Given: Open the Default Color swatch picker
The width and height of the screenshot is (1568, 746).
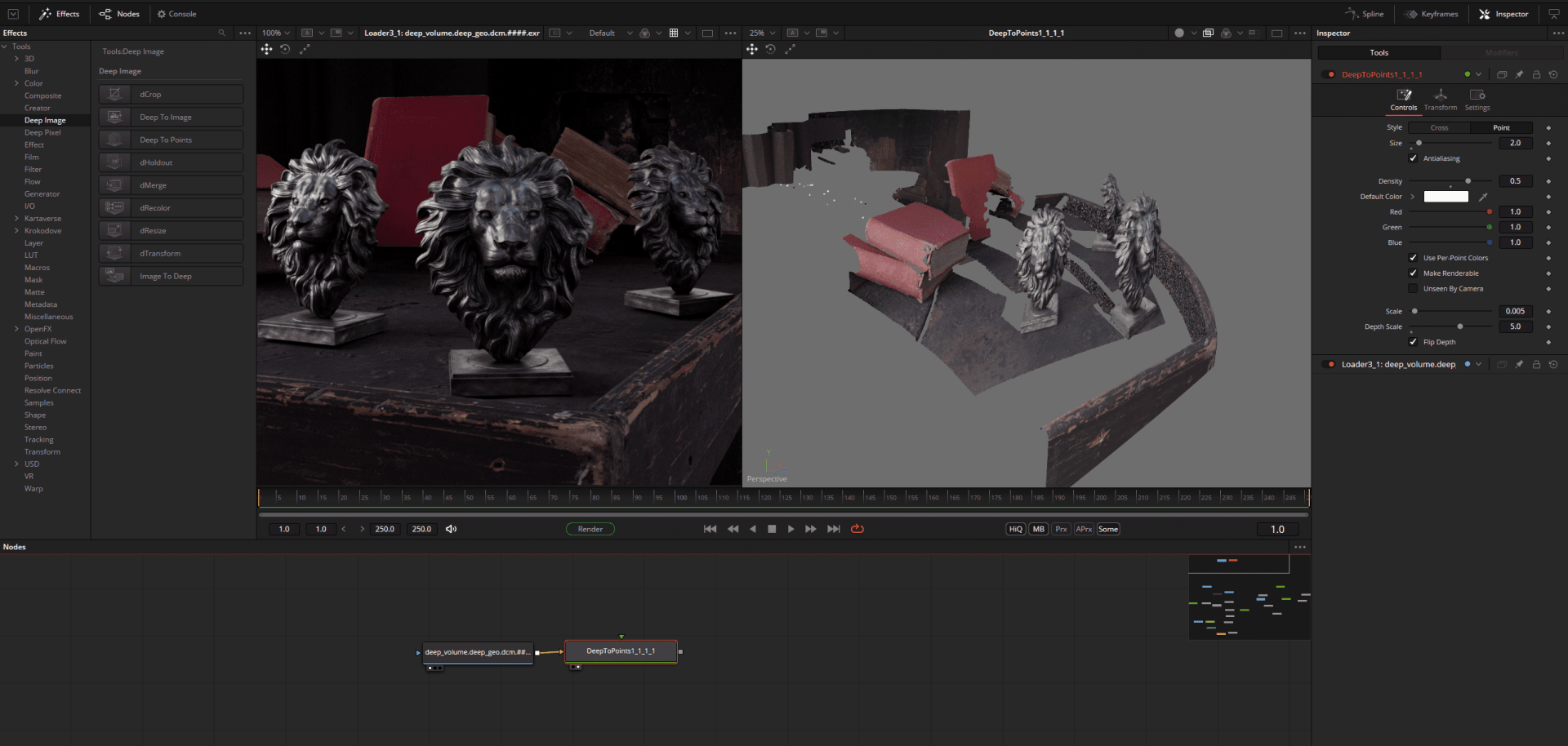Looking at the screenshot, I should tap(1445, 197).
